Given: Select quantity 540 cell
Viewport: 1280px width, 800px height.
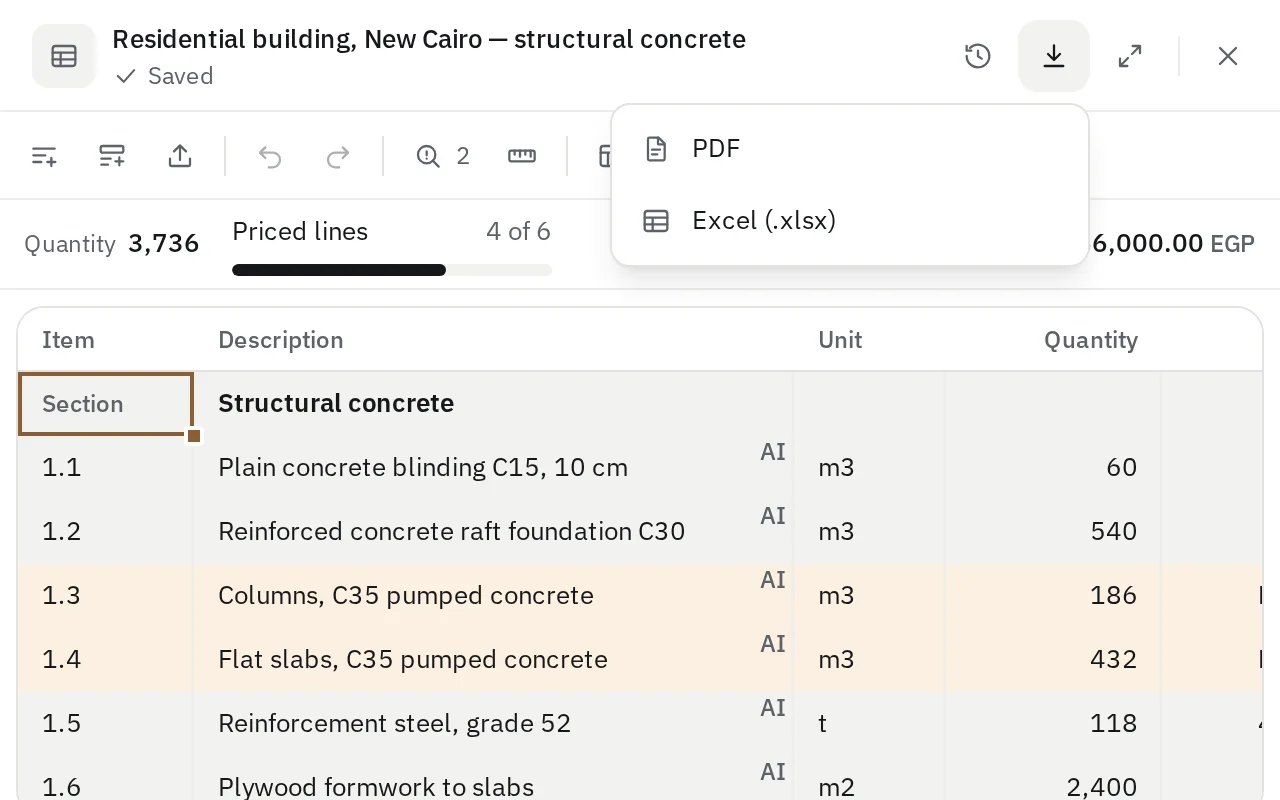Looking at the screenshot, I should [x=1054, y=532].
